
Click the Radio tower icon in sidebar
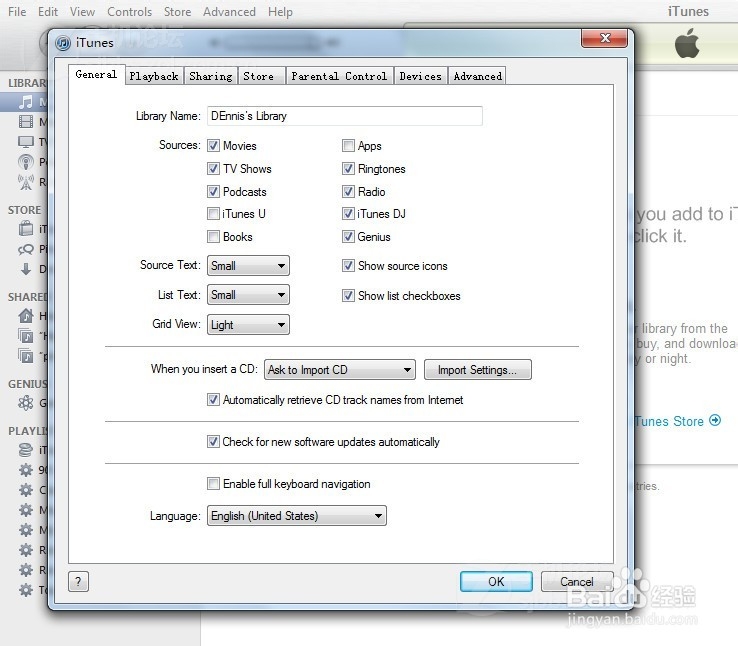tap(26, 182)
